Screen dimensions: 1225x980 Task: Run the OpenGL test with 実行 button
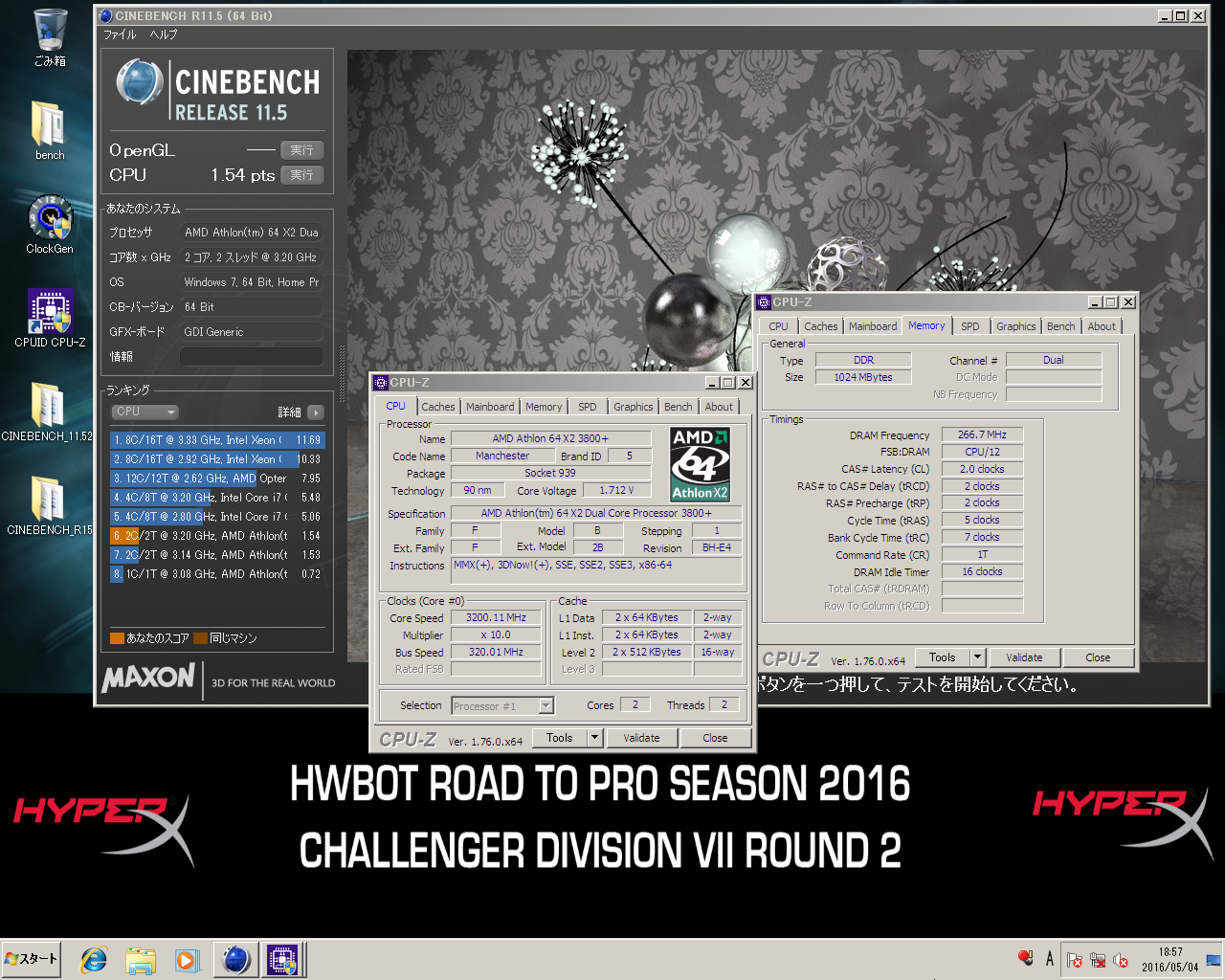tap(302, 150)
